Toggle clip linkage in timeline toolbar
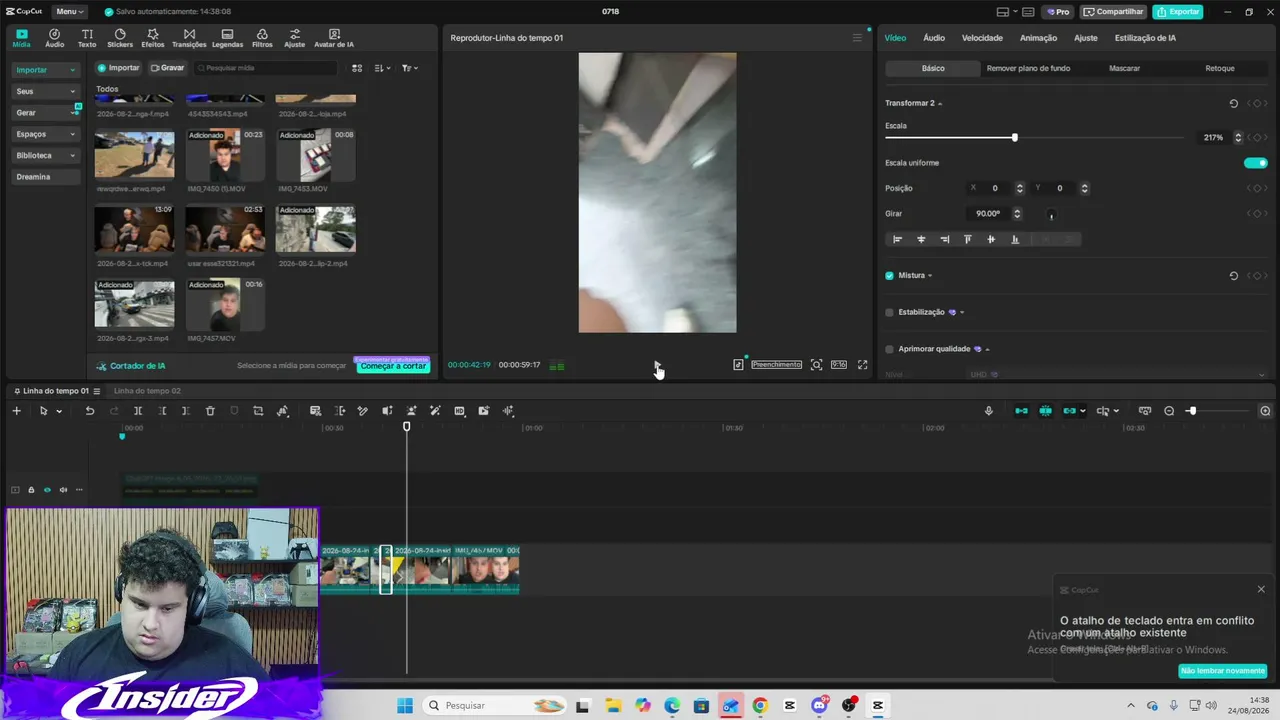This screenshot has width=1280, height=720. [x=1069, y=411]
